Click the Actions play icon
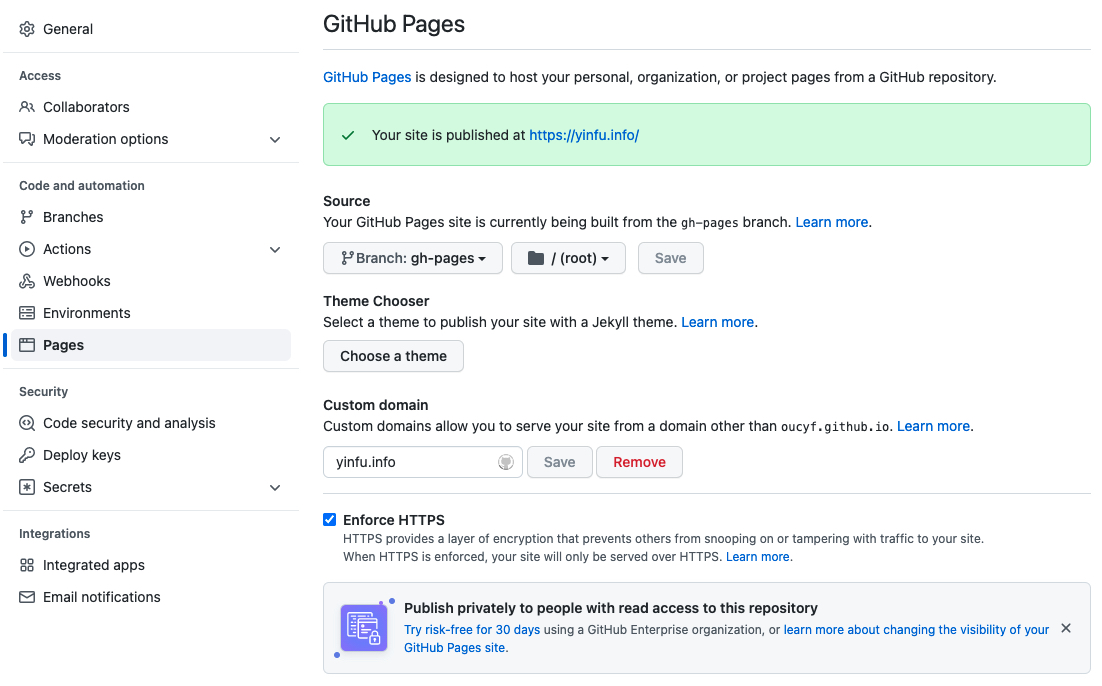The height and width of the screenshot is (686, 1102). tap(27, 249)
